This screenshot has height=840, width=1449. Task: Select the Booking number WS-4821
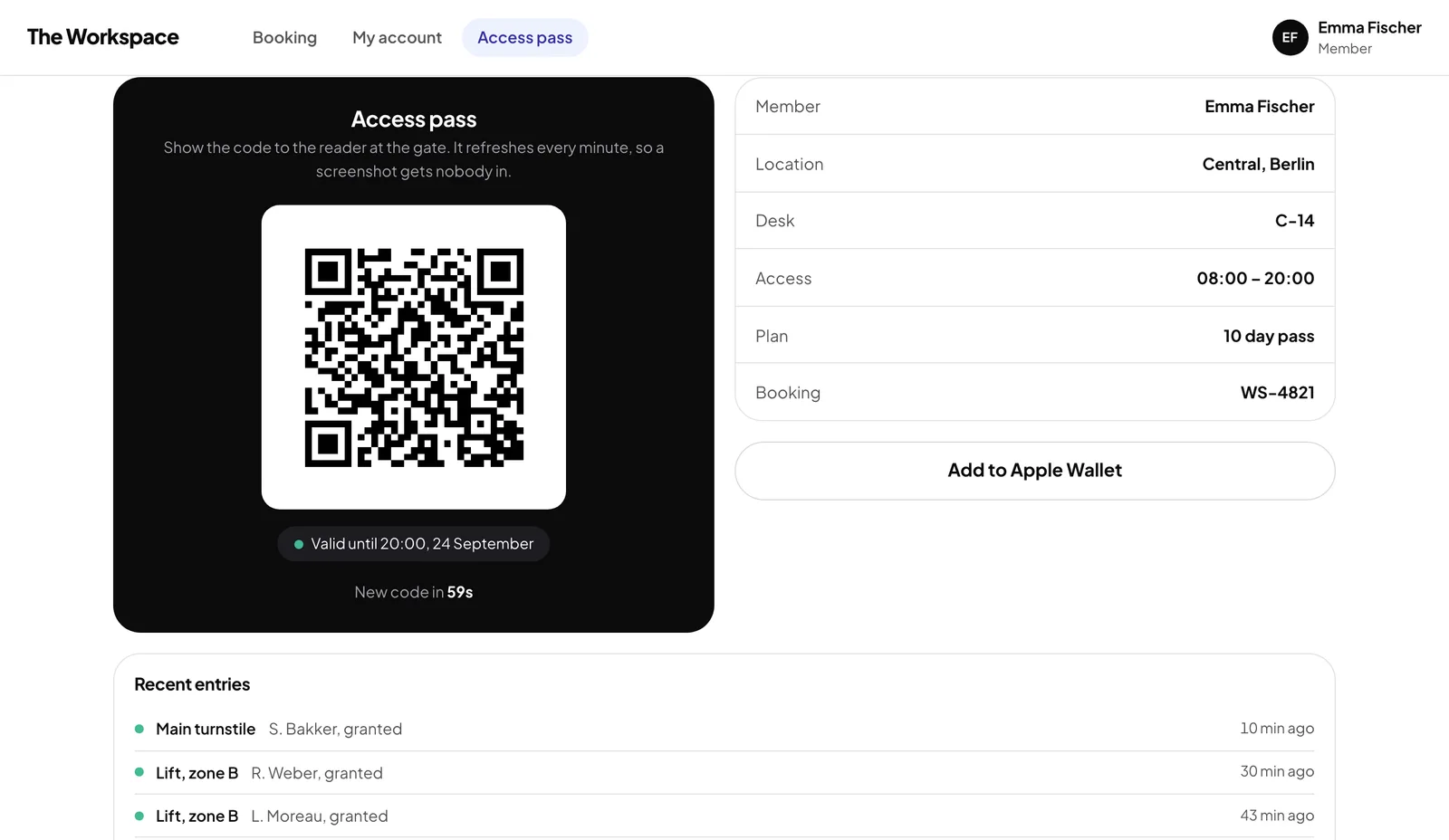1277,393
